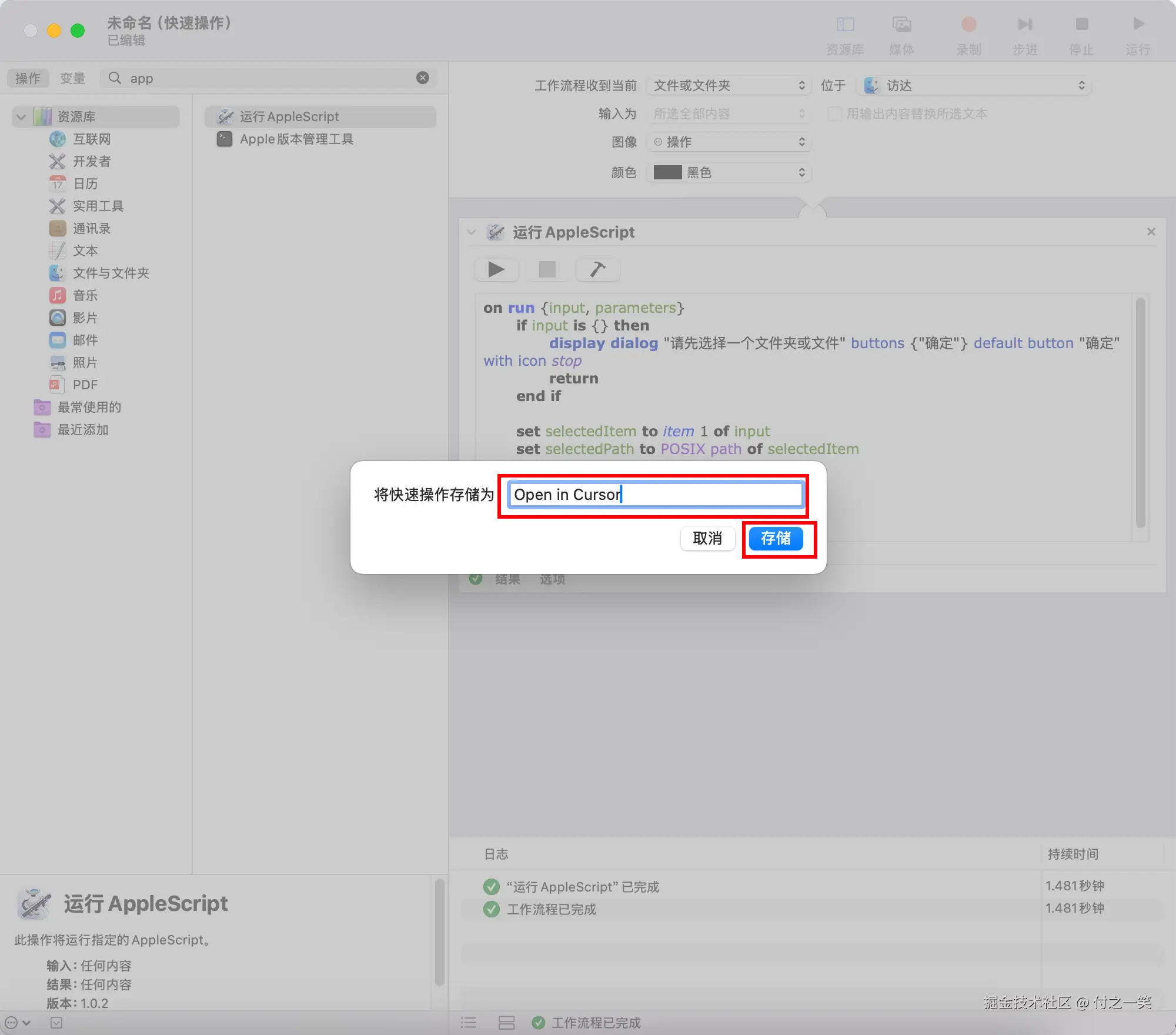
Task: Open the 黑色 color swatch picker
Action: (729, 172)
